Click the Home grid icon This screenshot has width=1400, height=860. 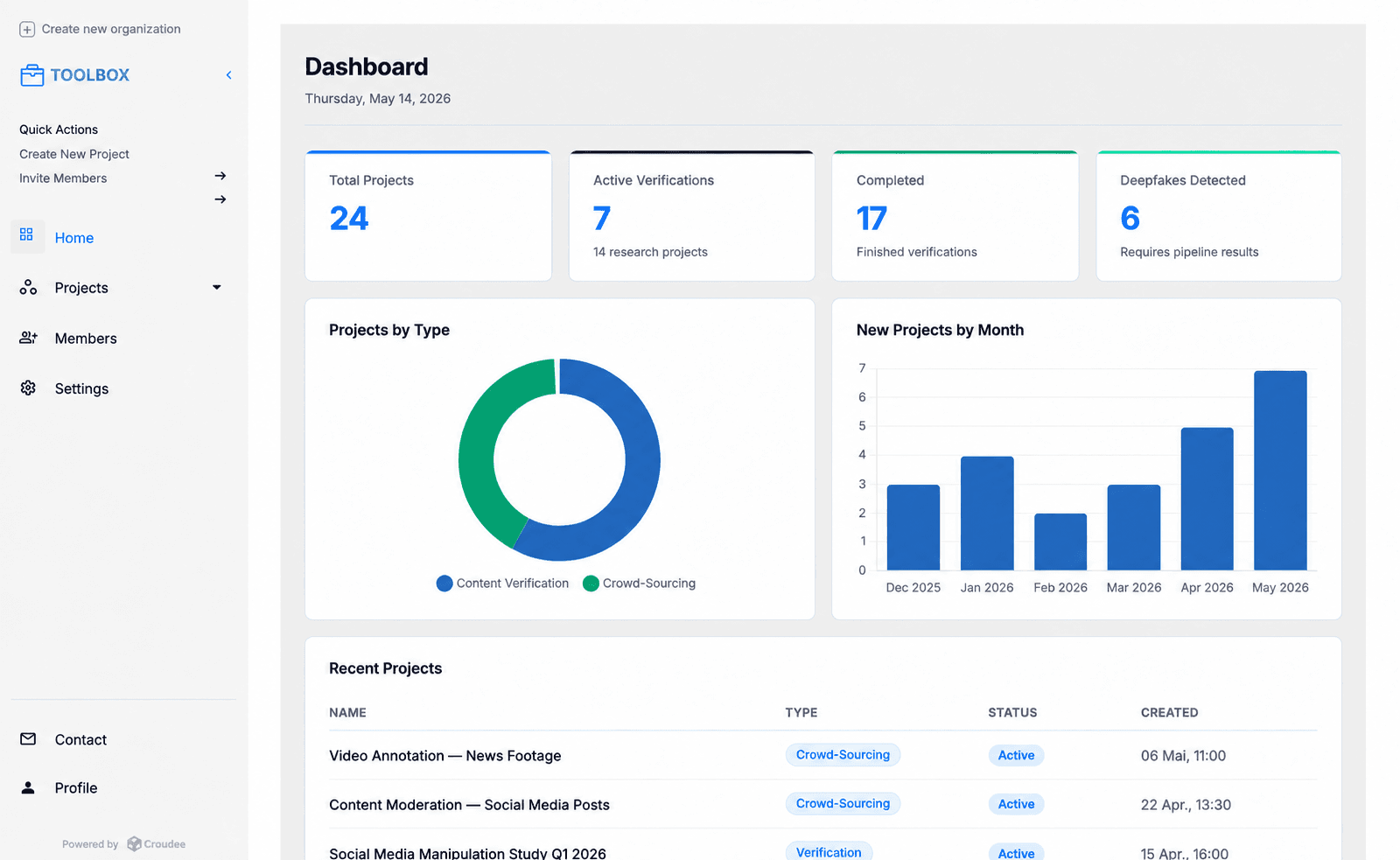pos(26,234)
